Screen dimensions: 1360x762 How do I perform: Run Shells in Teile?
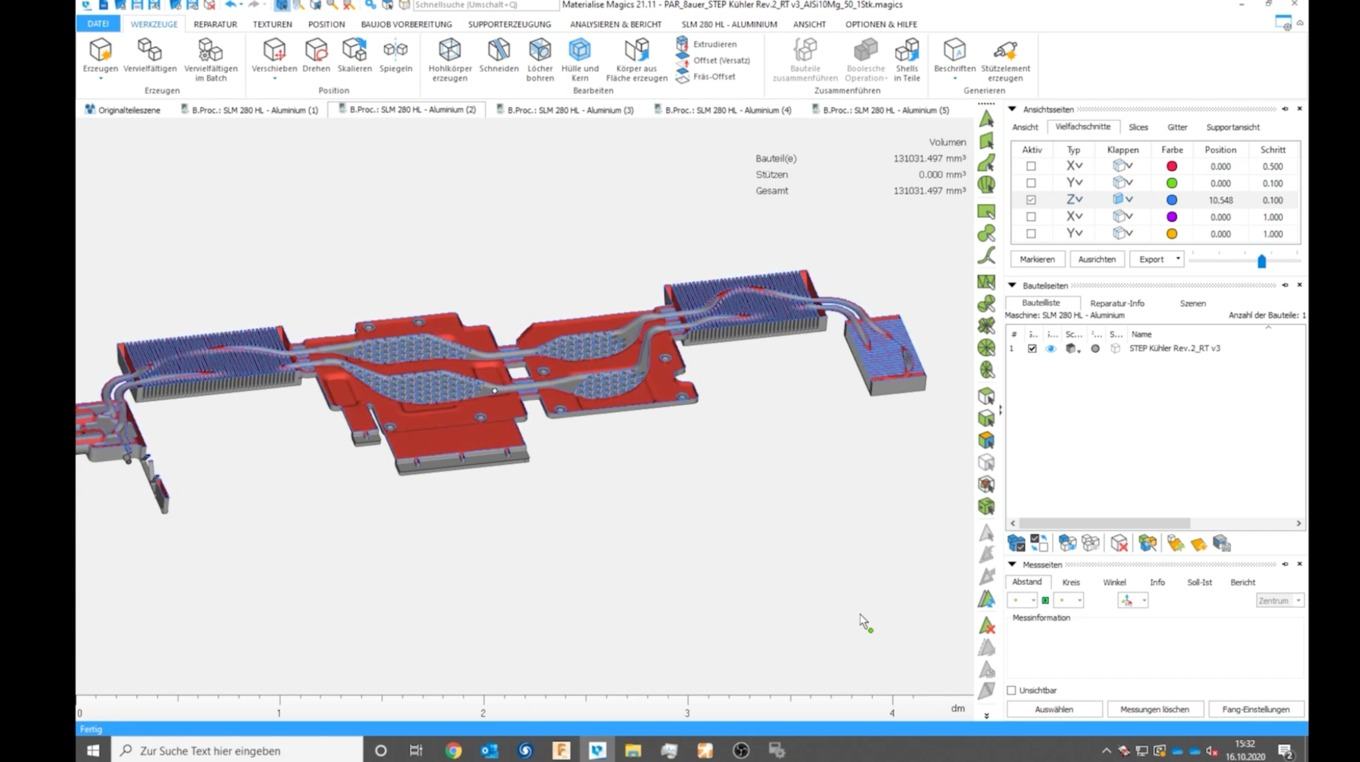(x=907, y=60)
